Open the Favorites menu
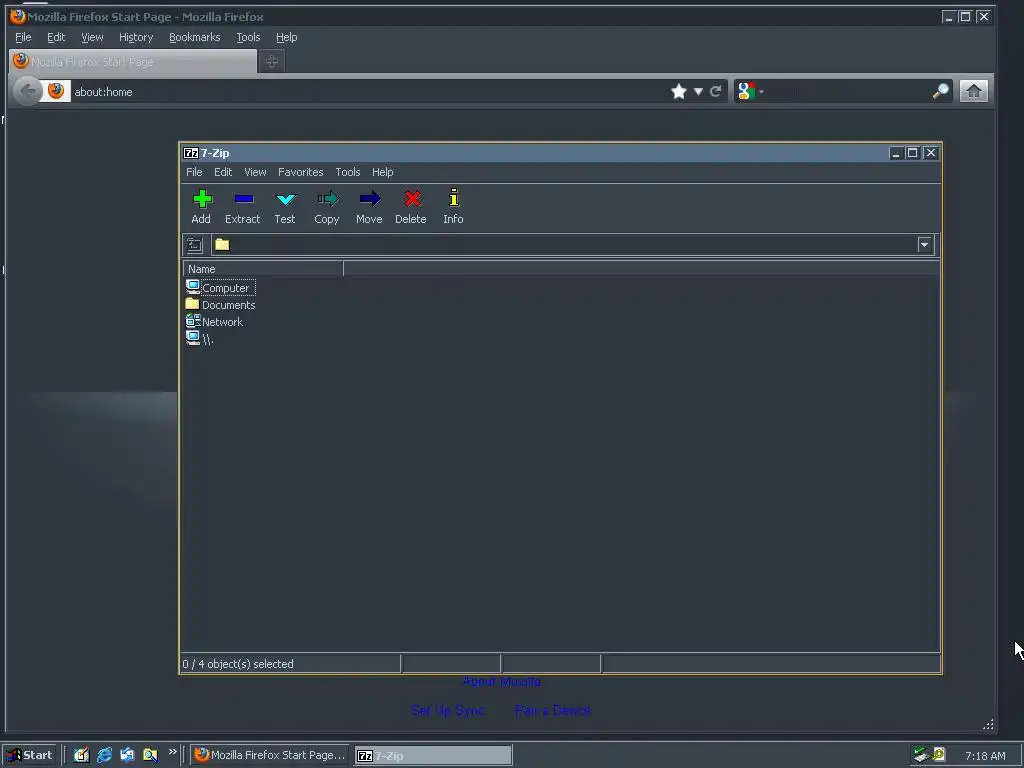This screenshot has height=768, width=1024. coord(300,172)
